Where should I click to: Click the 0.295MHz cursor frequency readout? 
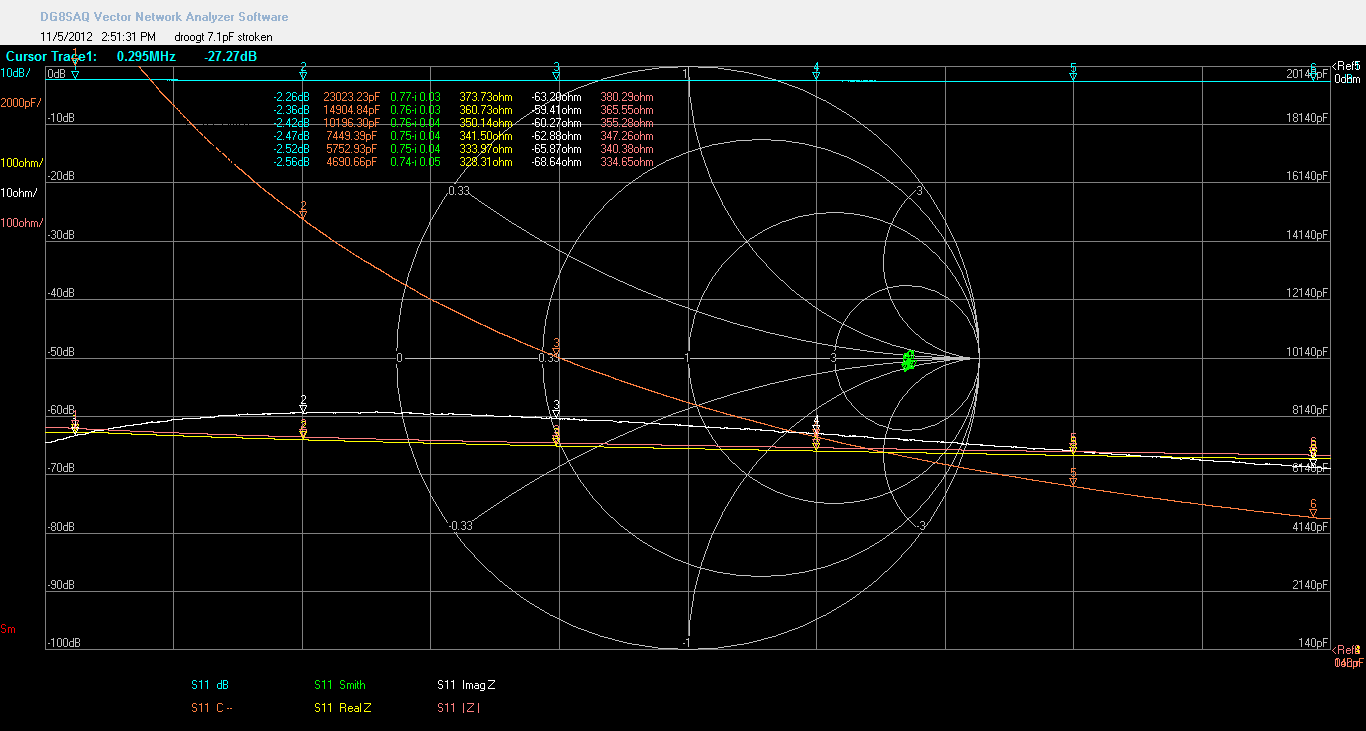(x=146, y=57)
